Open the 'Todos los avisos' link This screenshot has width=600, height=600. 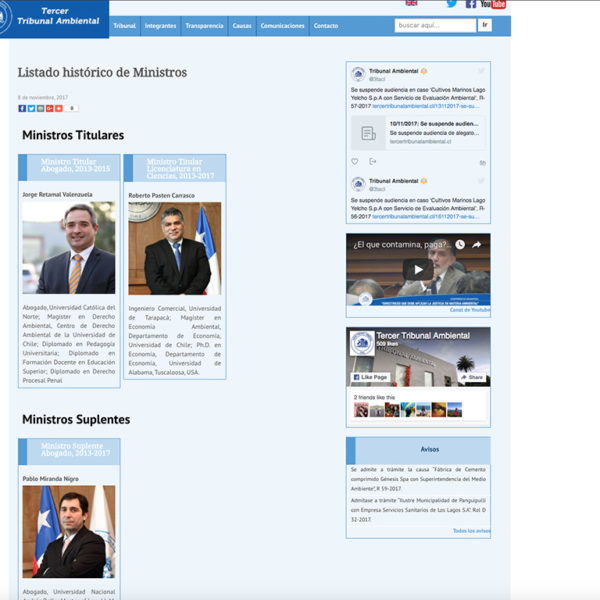click(471, 531)
